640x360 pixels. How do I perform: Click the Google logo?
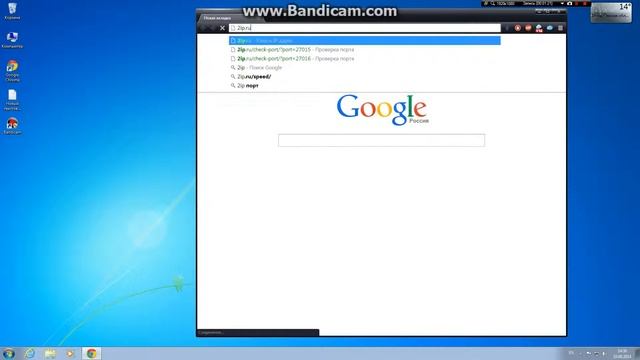(382, 109)
